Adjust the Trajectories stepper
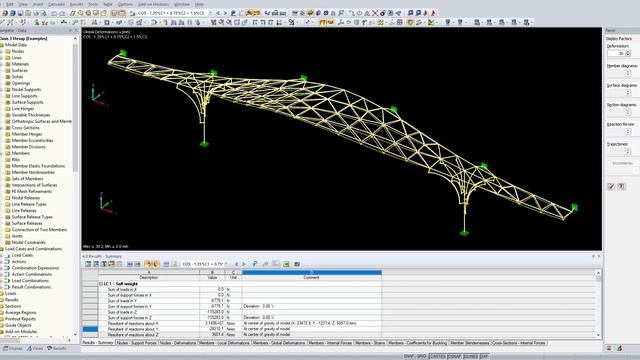Viewport: 640px width, 360px height. [x=628, y=151]
